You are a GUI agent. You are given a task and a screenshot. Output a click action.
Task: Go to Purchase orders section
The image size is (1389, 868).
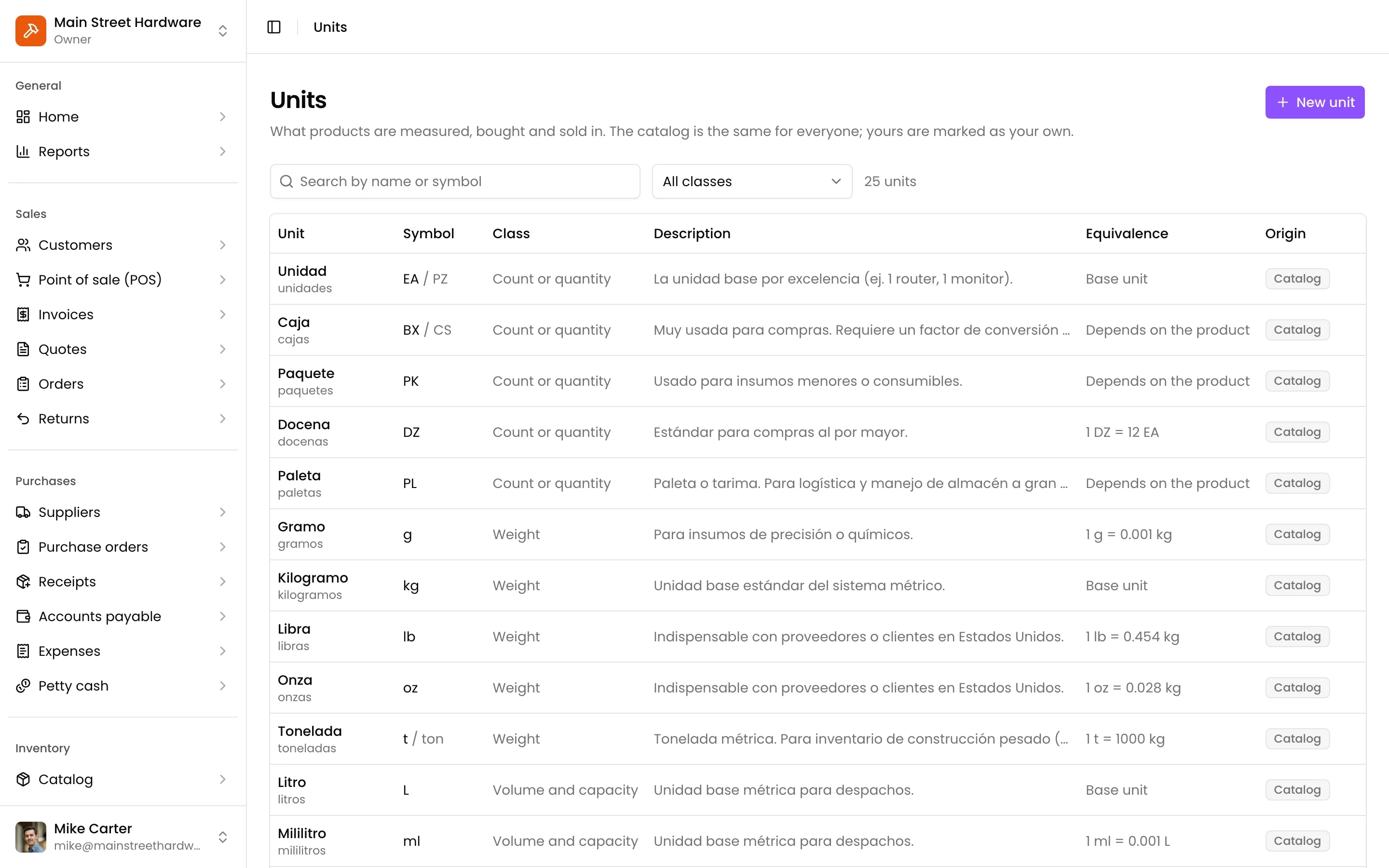coord(123,547)
